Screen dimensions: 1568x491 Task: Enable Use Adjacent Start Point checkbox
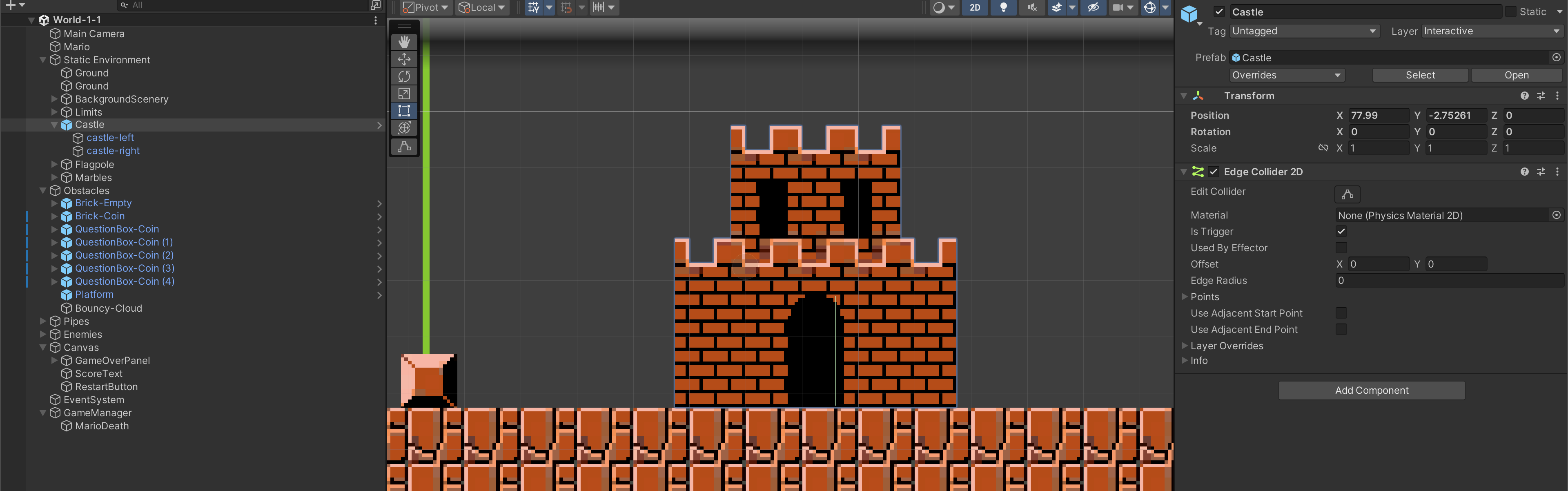[x=1341, y=313]
